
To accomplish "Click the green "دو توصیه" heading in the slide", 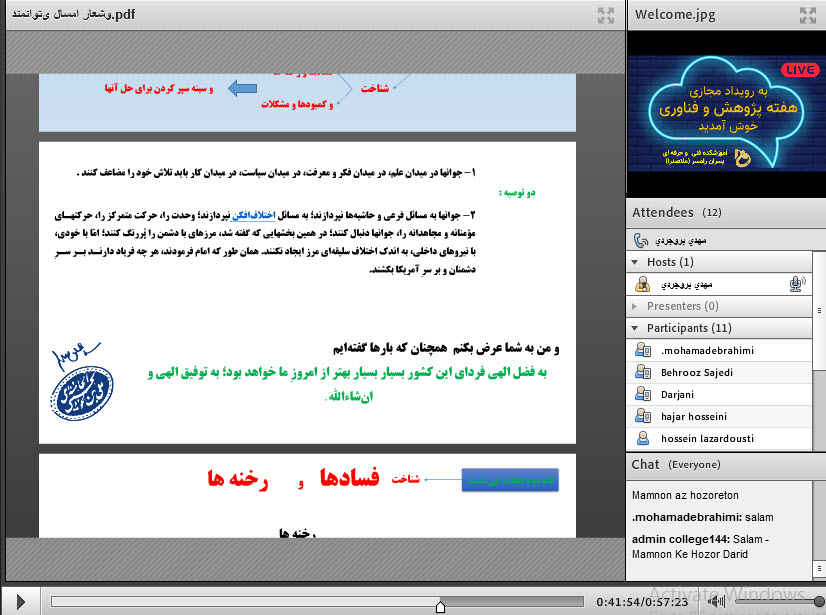I will (517, 193).
